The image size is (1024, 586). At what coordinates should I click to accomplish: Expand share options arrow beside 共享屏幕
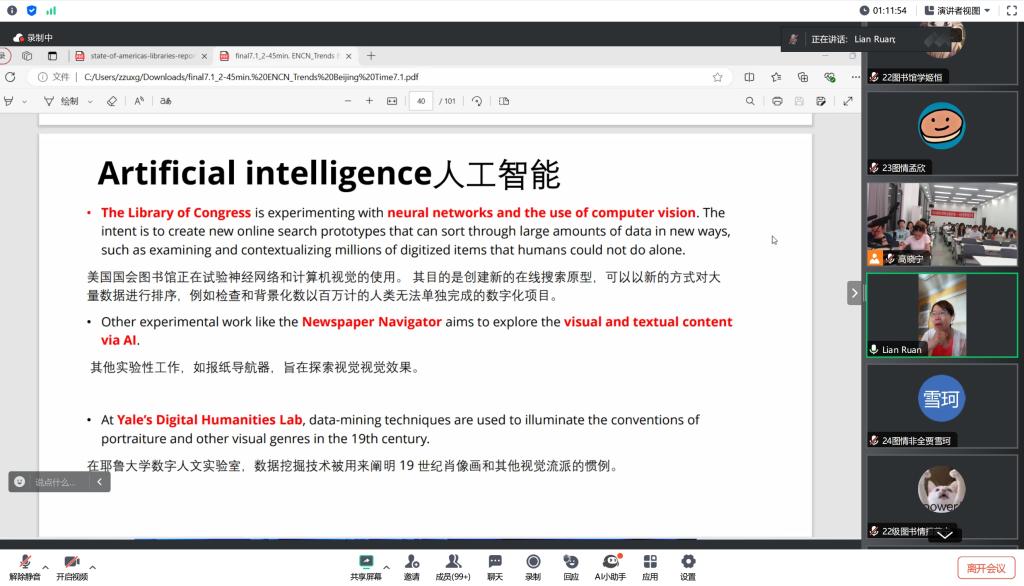387,566
